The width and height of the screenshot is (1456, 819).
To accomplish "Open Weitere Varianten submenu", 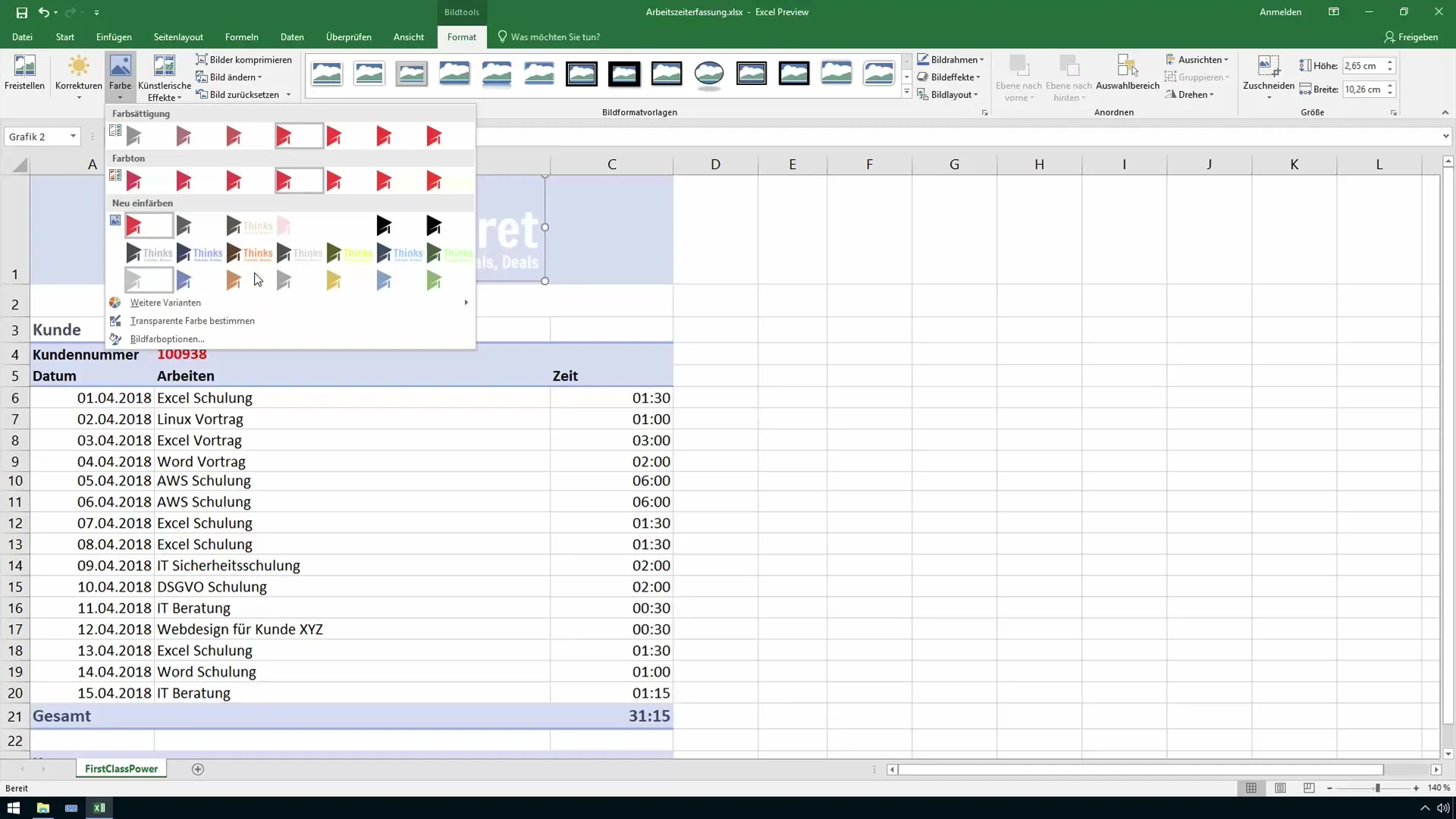I will pyautogui.click(x=290, y=303).
